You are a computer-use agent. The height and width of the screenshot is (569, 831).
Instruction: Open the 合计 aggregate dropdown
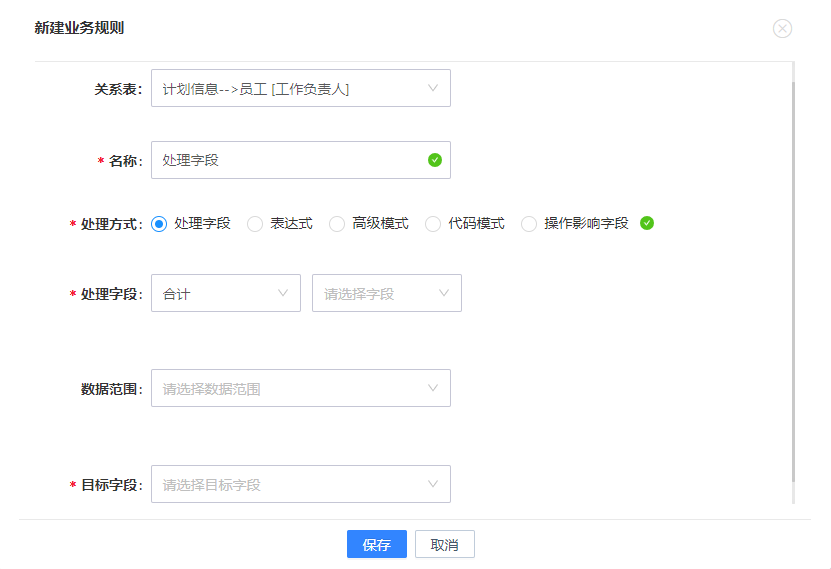click(x=226, y=293)
